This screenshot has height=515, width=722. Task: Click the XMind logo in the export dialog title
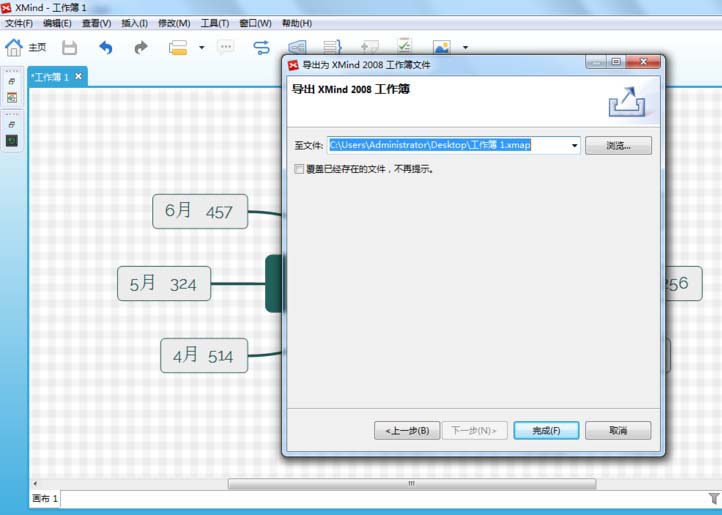pos(293,65)
